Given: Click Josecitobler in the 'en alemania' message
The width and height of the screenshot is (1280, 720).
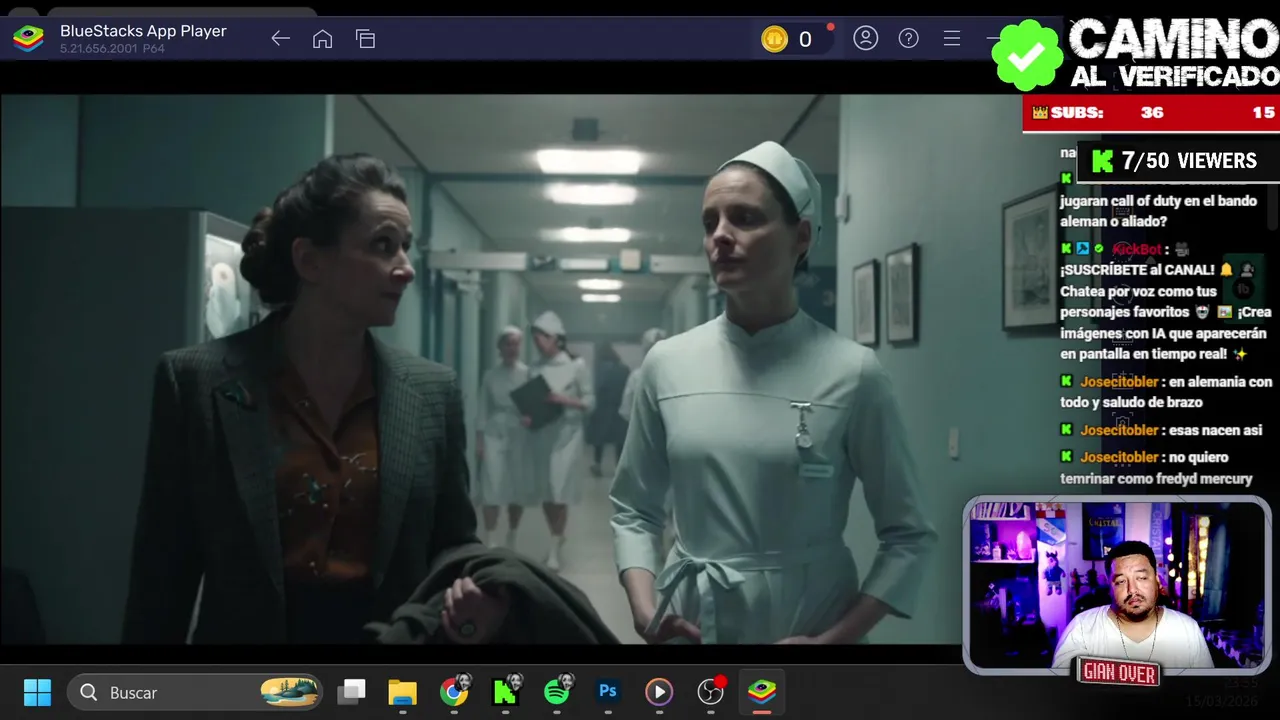Looking at the screenshot, I should pyautogui.click(x=1119, y=382).
